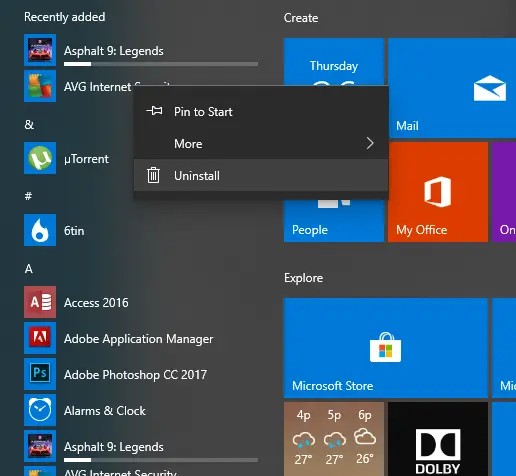The height and width of the screenshot is (476, 516).
Task: Click the pin icon next to Pin to Start
Action: [154, 111]
